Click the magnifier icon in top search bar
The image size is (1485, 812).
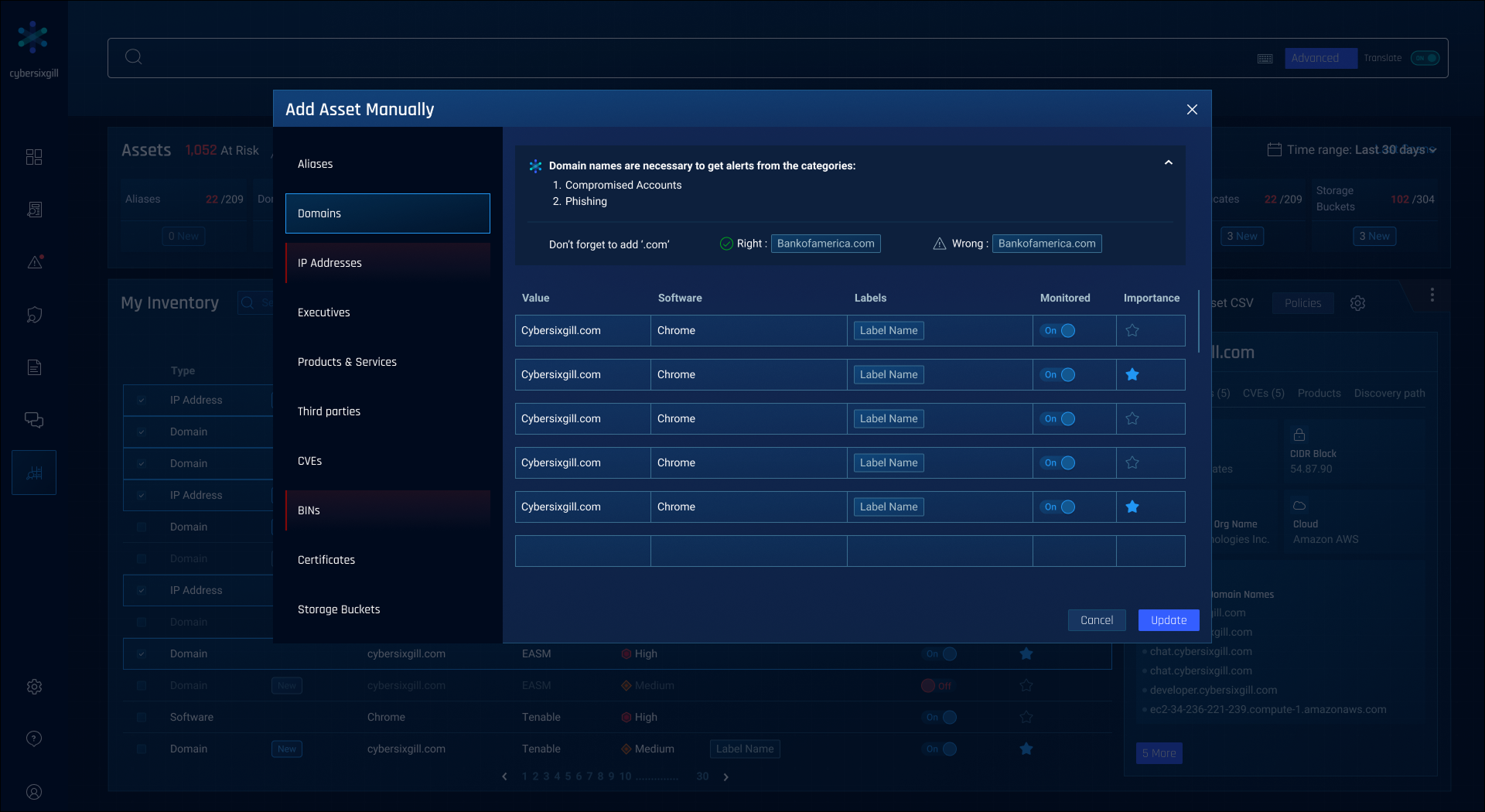coord(133,56)
